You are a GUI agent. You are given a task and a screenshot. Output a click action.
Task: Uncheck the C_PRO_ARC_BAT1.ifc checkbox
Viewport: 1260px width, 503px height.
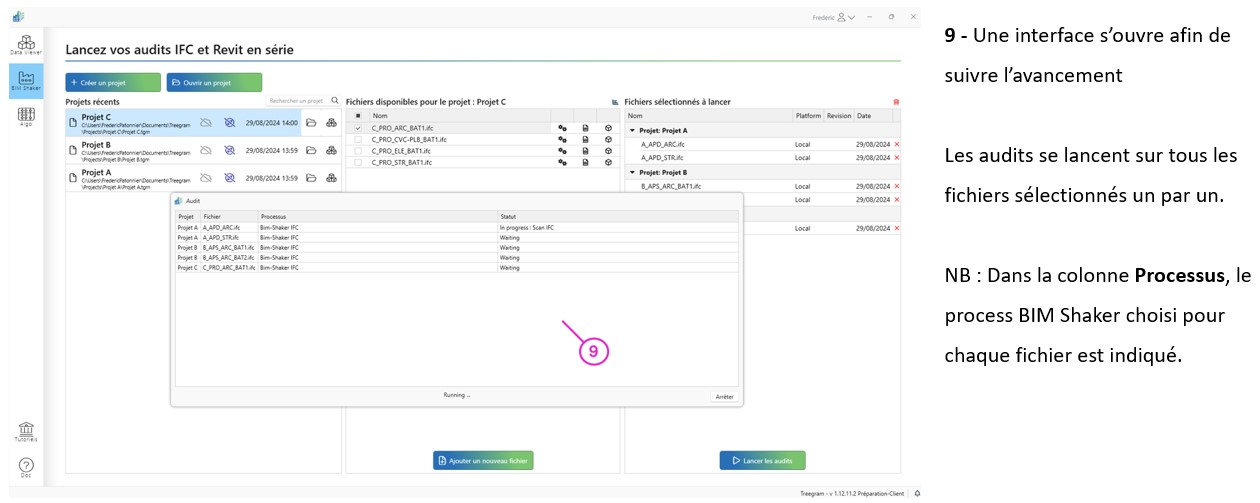pos(358,128)
